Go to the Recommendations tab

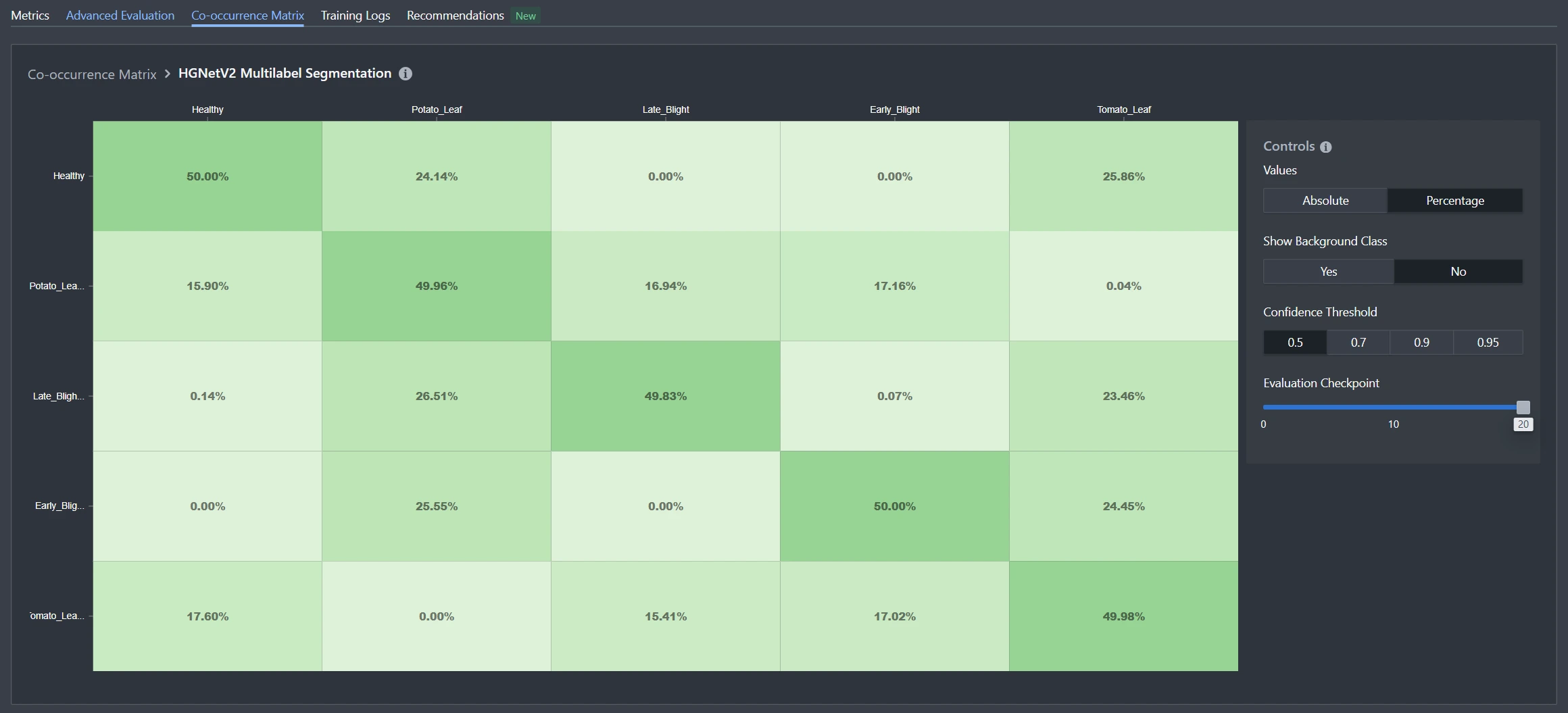pos(456,15)
